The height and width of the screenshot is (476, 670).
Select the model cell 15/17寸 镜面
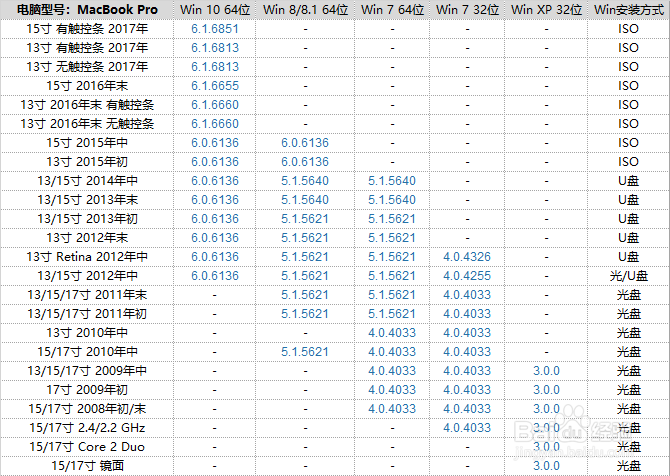[87, 466]
